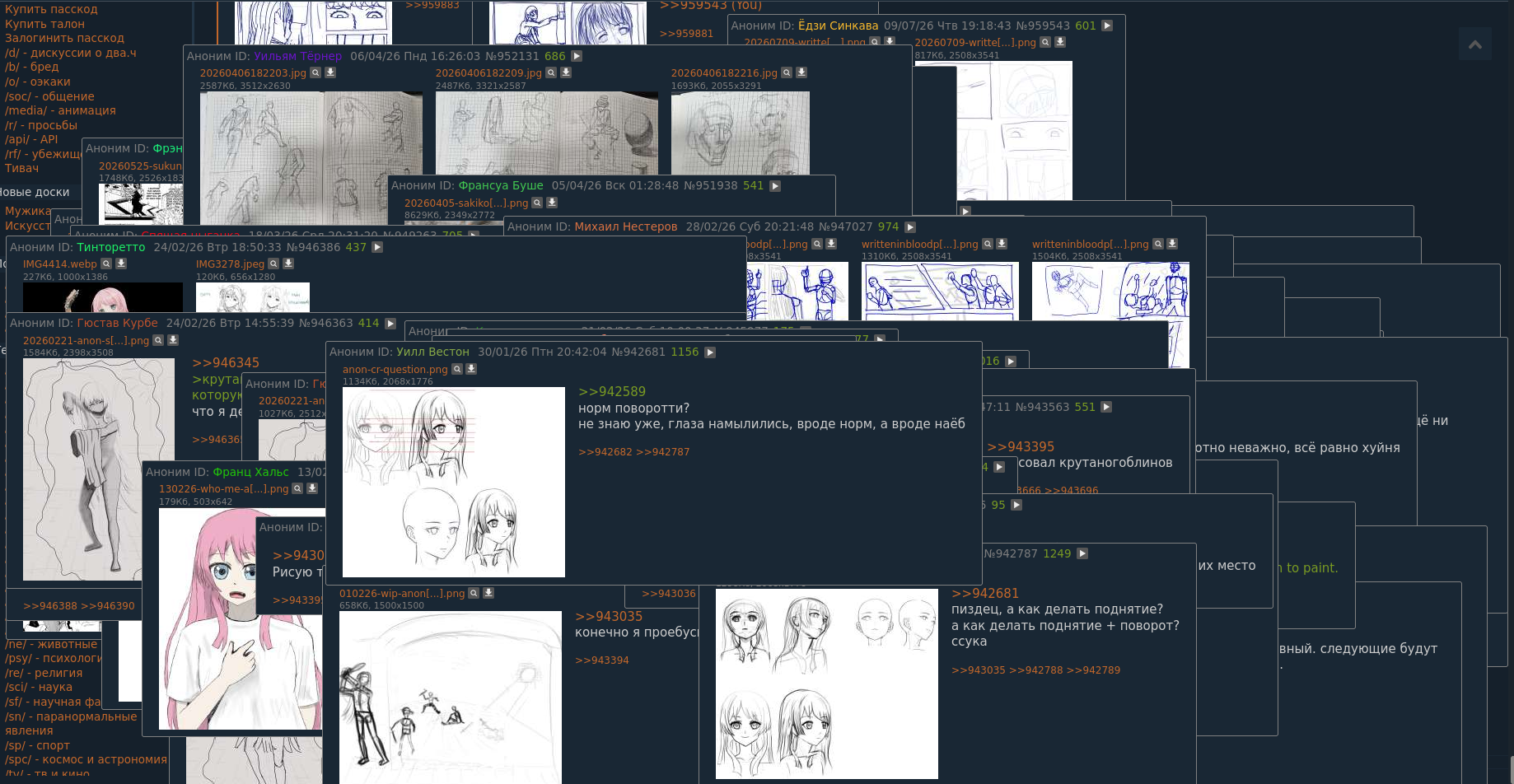The image size is (1514, 784).
Task: Click the poster ID Михаил Нестеров
Action: click(x=626, y=226)
